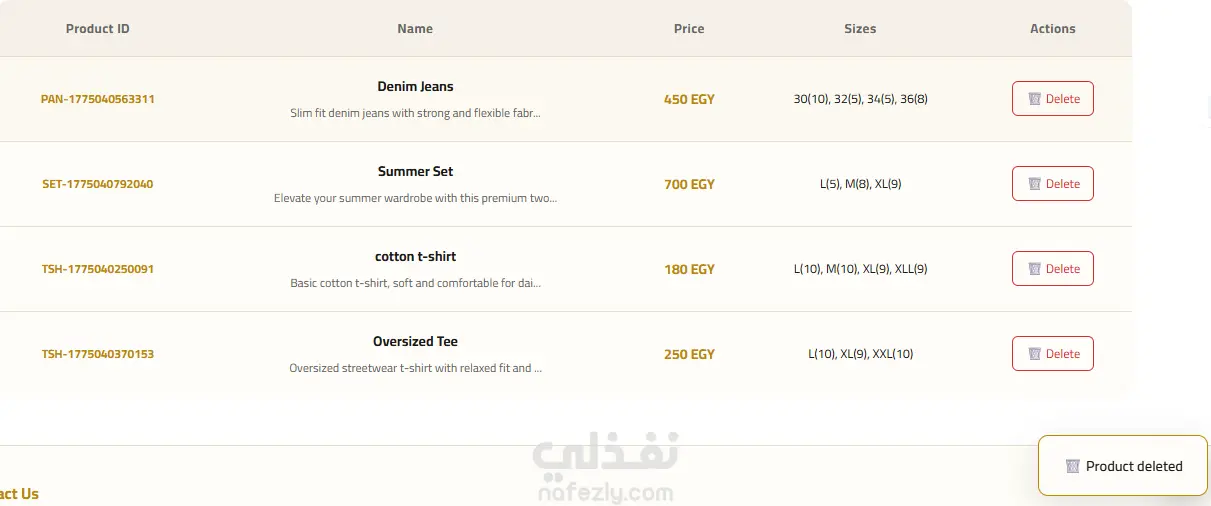
Task: Click trash icon in cotton t-shirt row
Action: click(1035, 269)
